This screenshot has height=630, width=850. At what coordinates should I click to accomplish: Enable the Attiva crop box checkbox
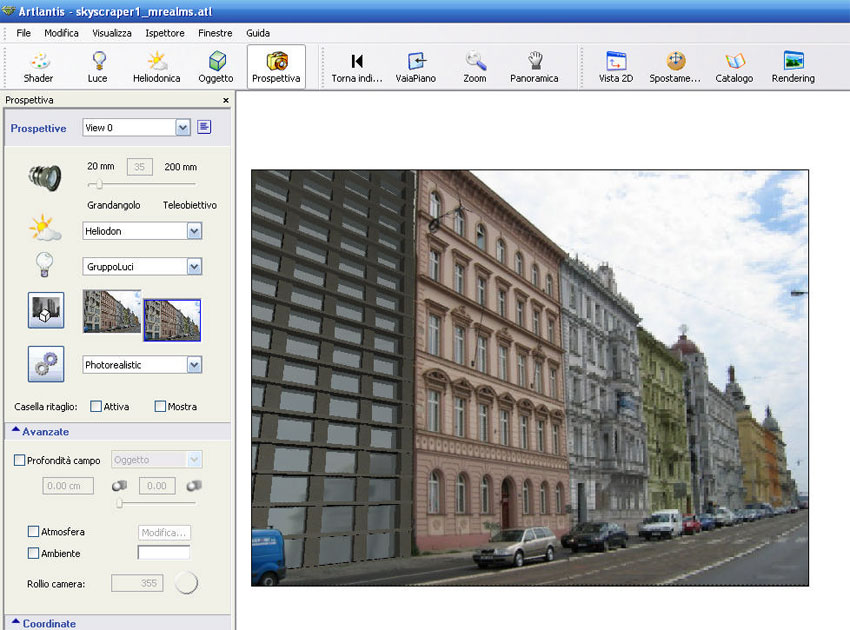click(96, 407)
